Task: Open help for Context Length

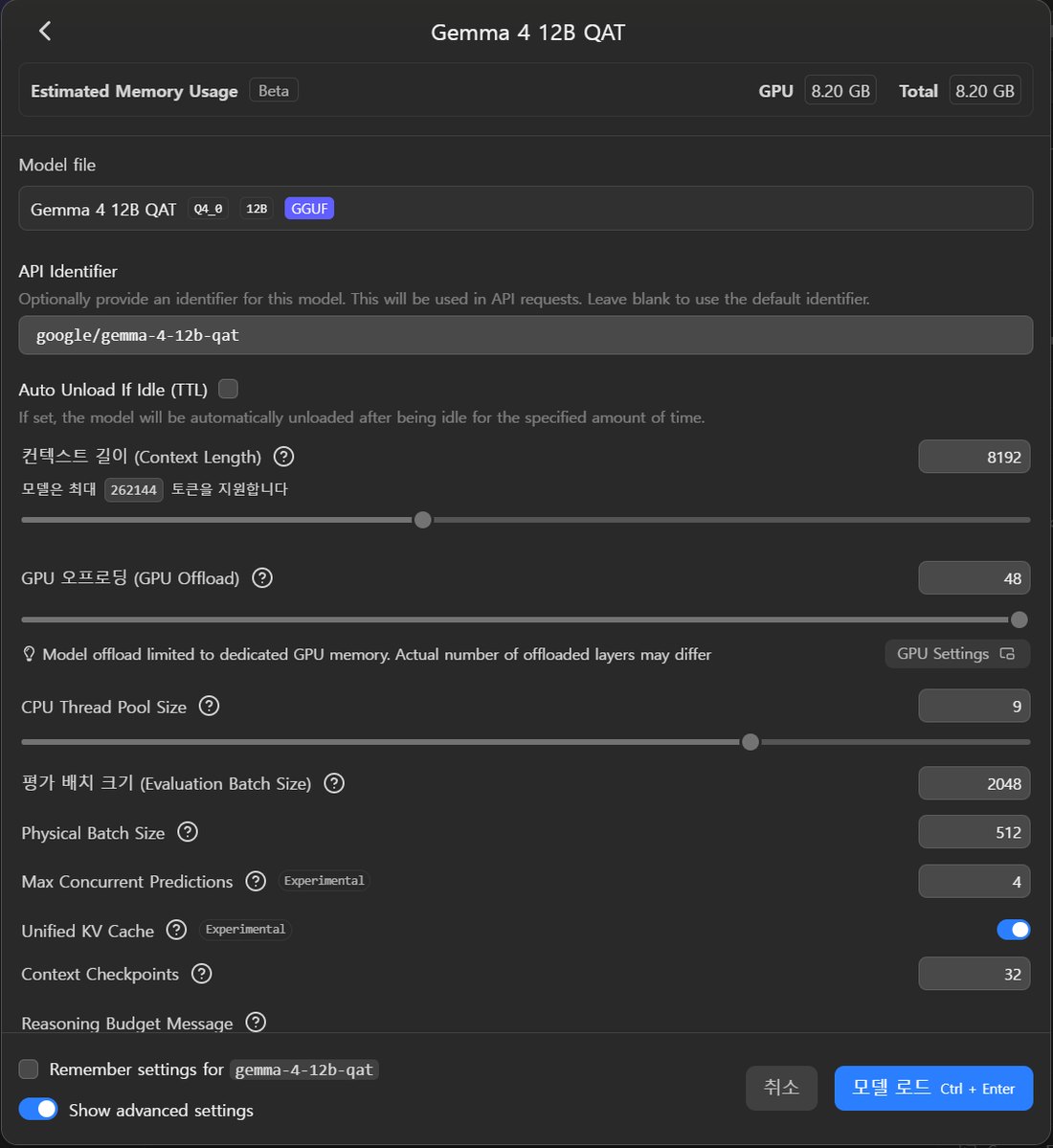Action: point(283,457)
